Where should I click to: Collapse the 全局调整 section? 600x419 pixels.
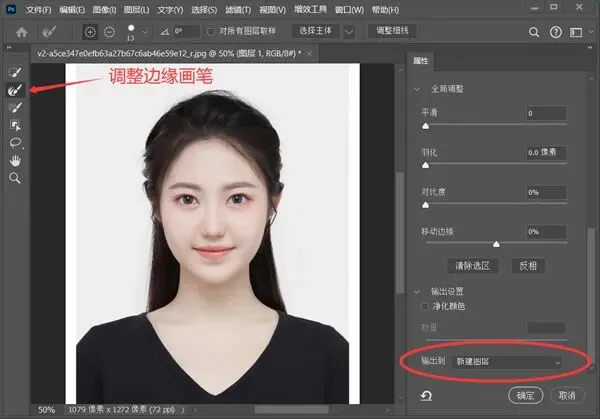pyautogui.click(x=417, y=89)
